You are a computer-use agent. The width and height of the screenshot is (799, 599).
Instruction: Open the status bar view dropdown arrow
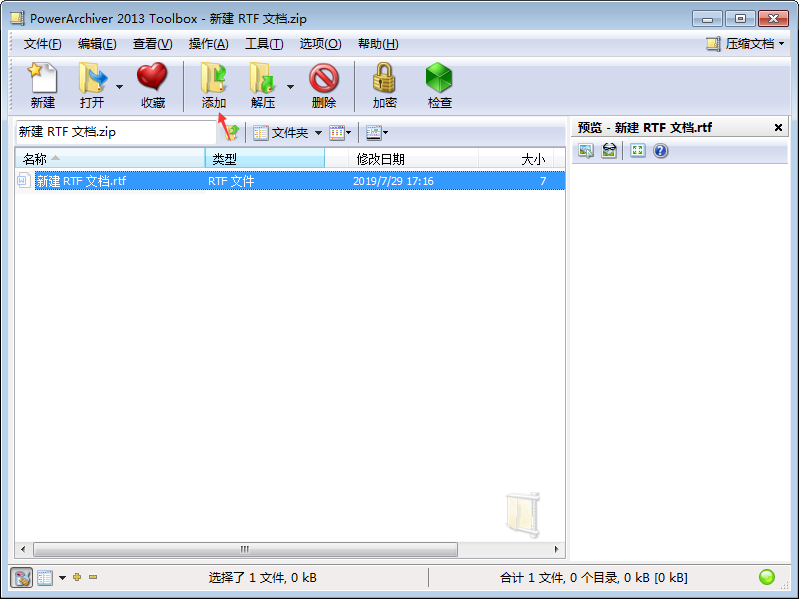point(63,578)
